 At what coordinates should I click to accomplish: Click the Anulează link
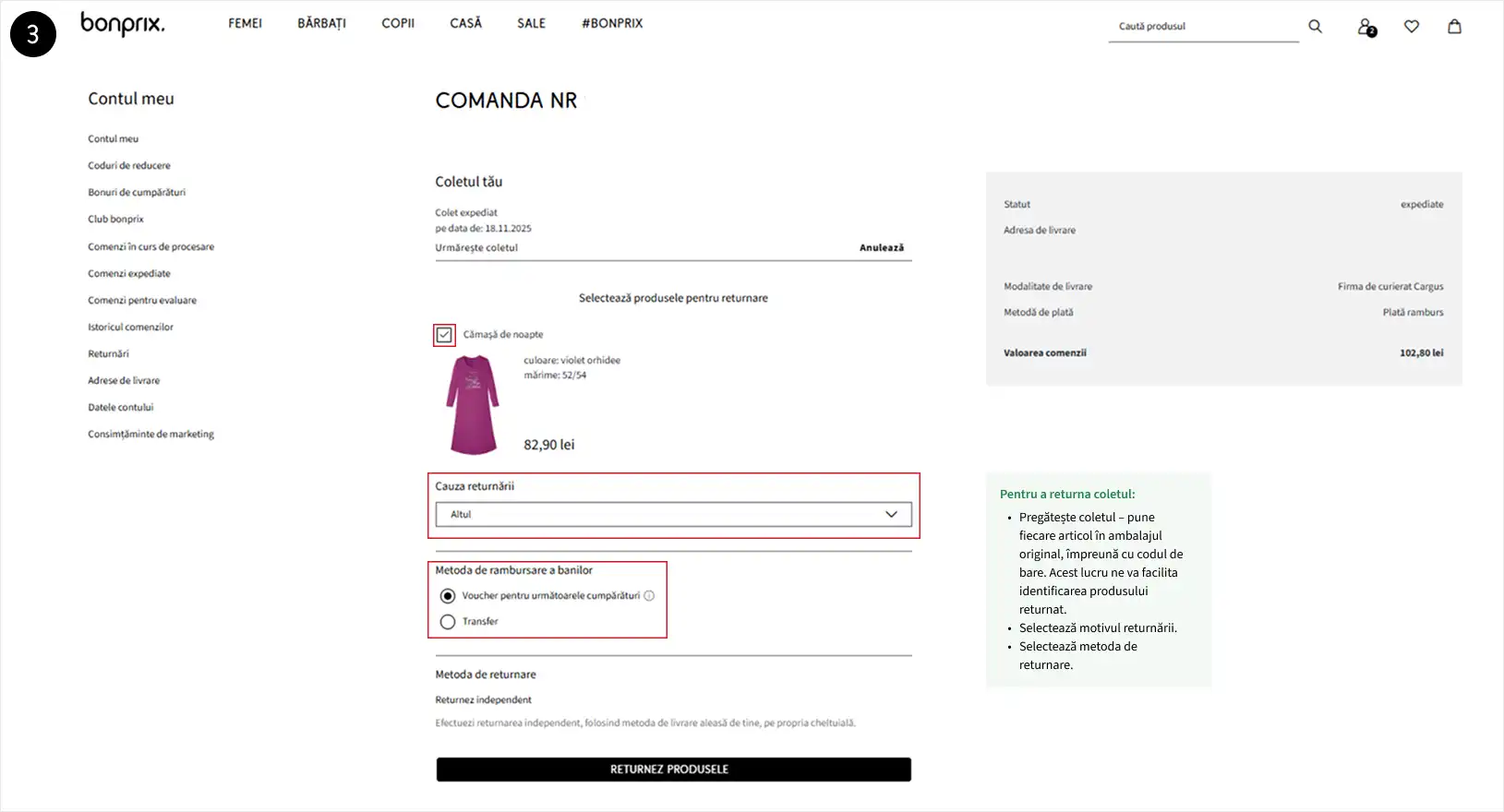tap(881, 248)
